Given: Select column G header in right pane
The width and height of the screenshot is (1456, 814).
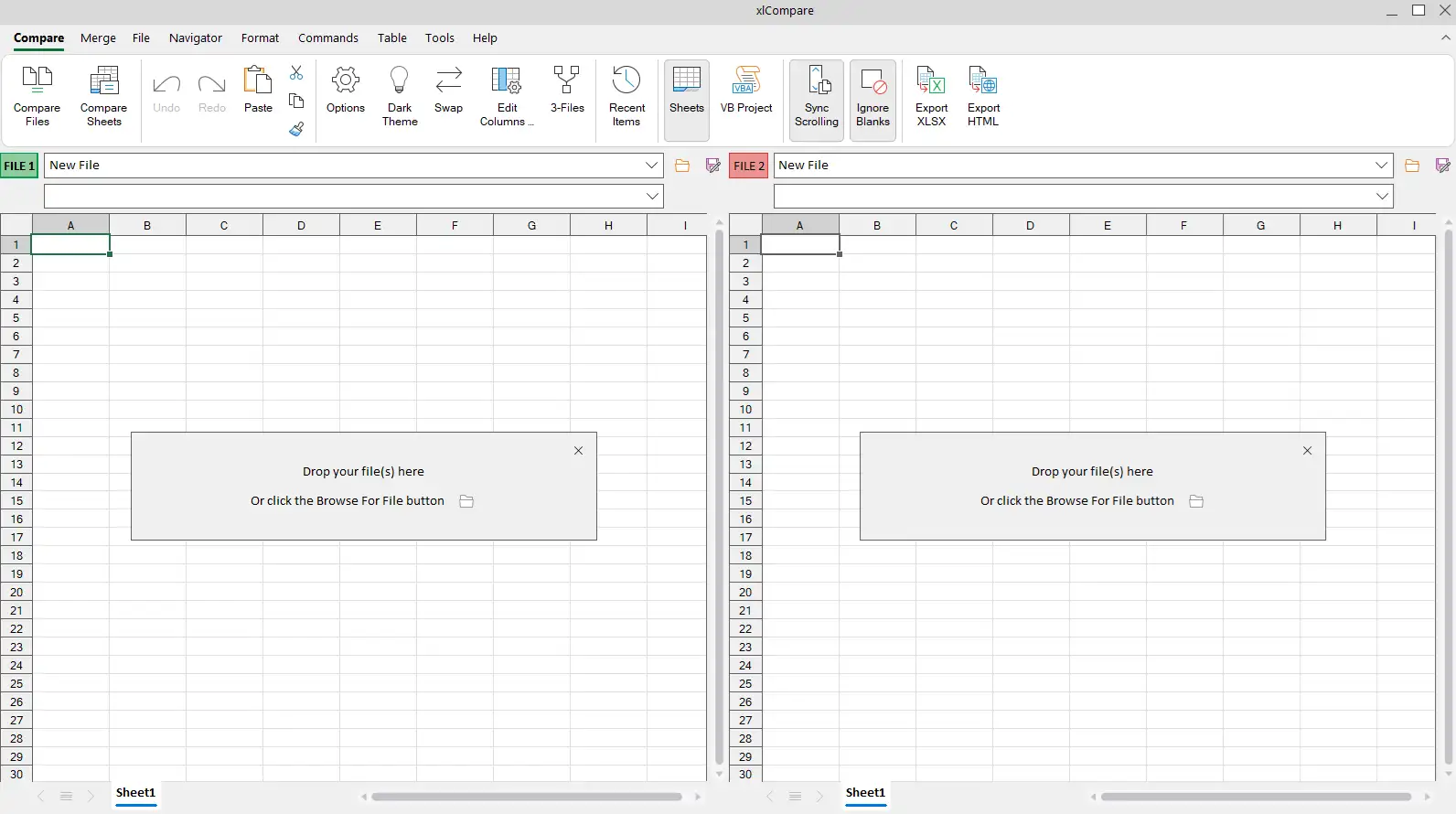Looking at the screenshot, I should [x=1260, y=225].
